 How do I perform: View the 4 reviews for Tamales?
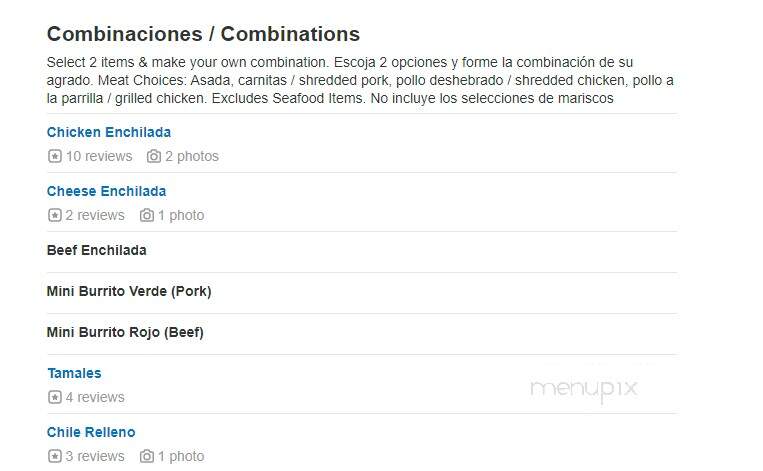pyautogui.click(x=95, y=397)
